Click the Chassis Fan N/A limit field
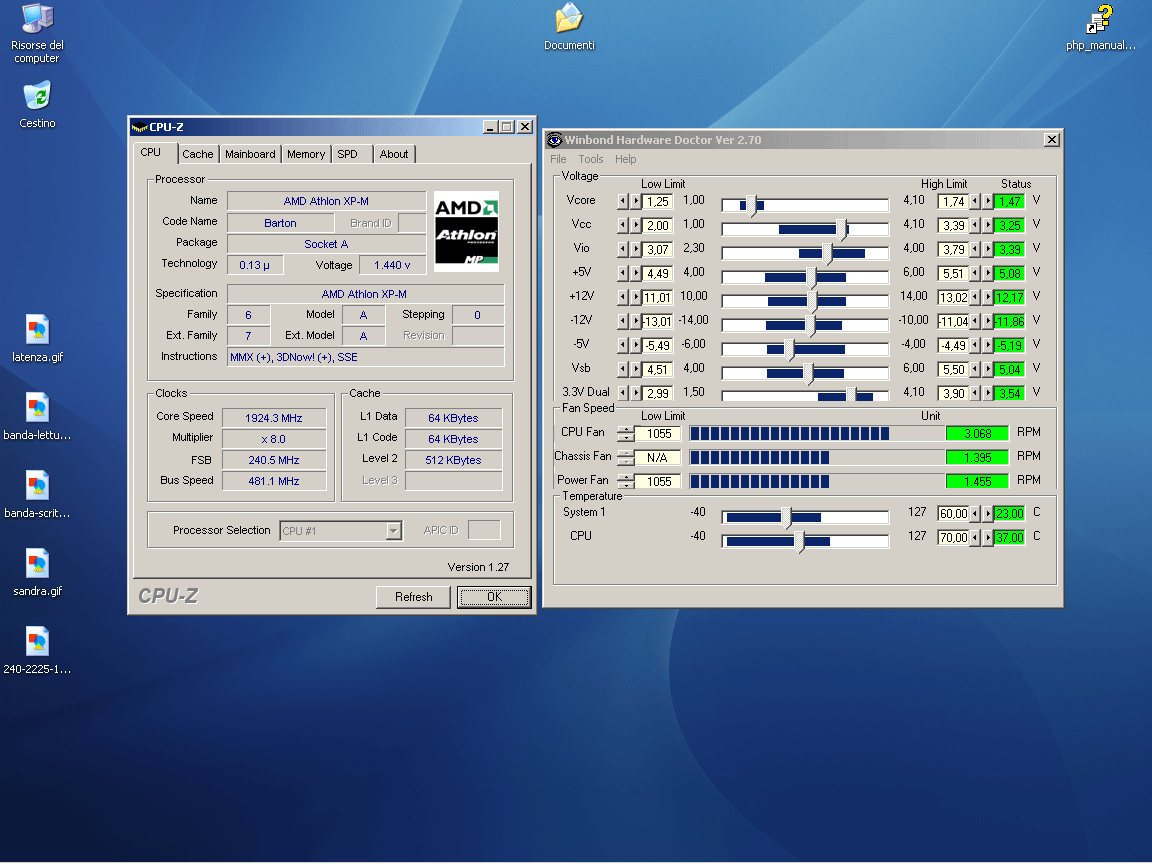 pos(659,458)
